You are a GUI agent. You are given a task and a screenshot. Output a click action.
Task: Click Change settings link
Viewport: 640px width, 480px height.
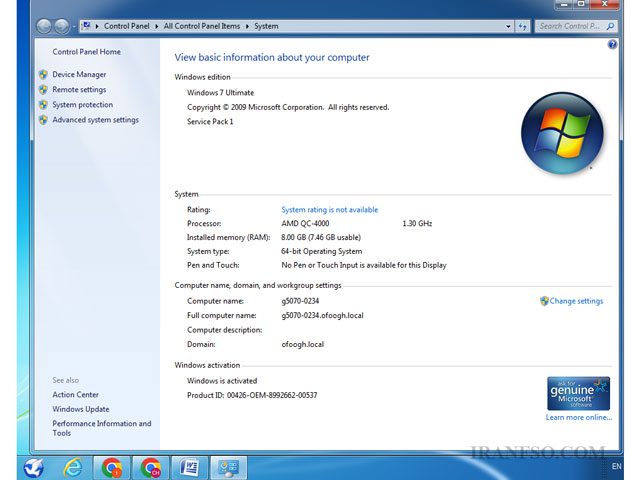click(x=576, y=301)
